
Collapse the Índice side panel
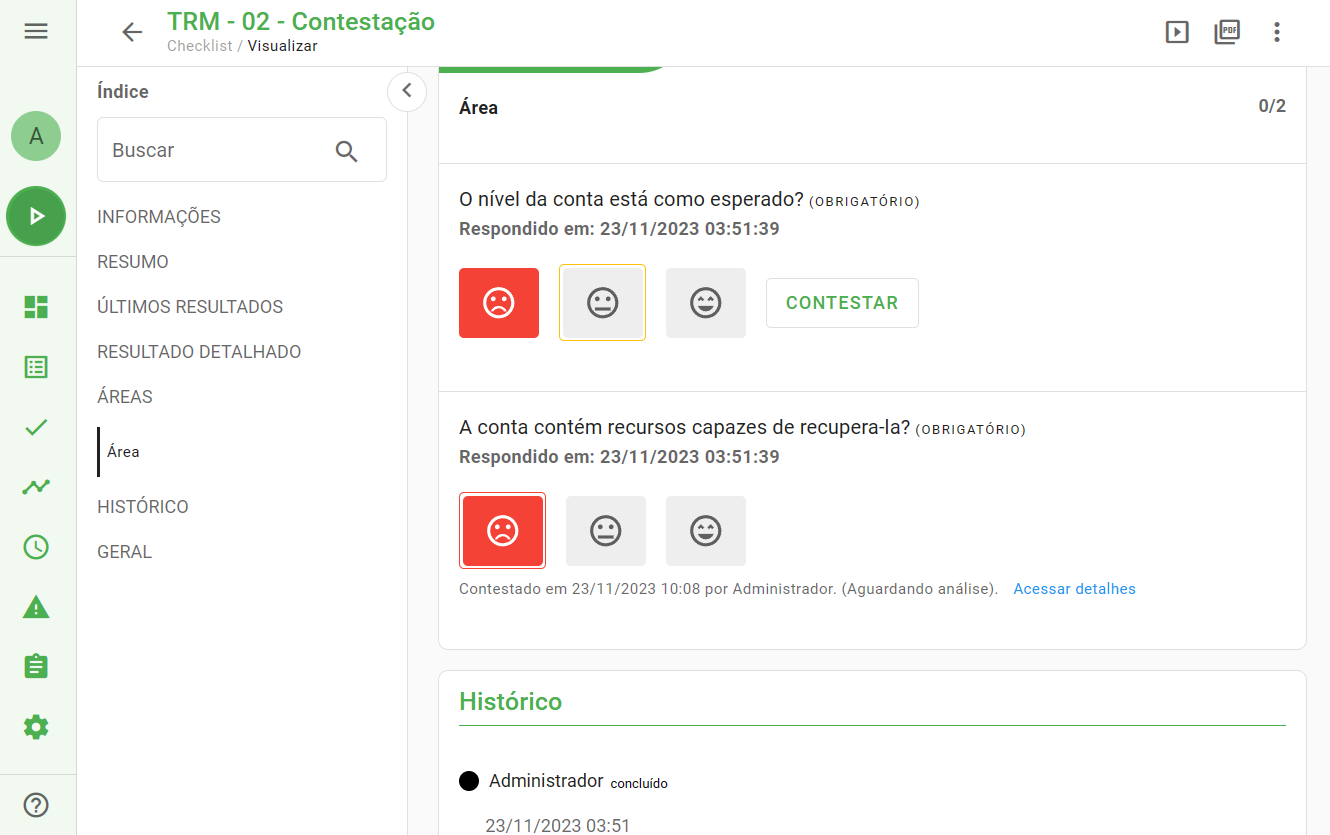pyautogui.click(x=407, y=91)
